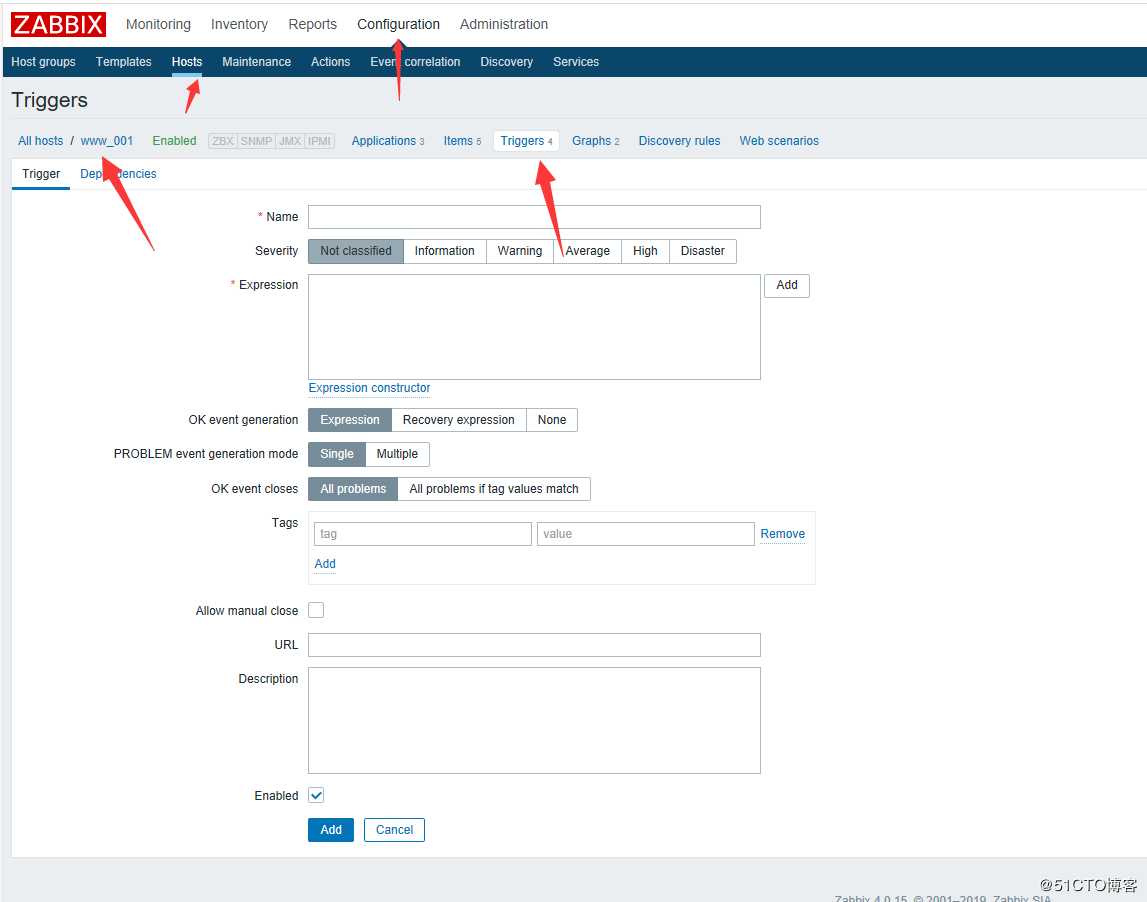Add a new tag row
This screenshot has width=1147, height=902.
click(325, 564)
